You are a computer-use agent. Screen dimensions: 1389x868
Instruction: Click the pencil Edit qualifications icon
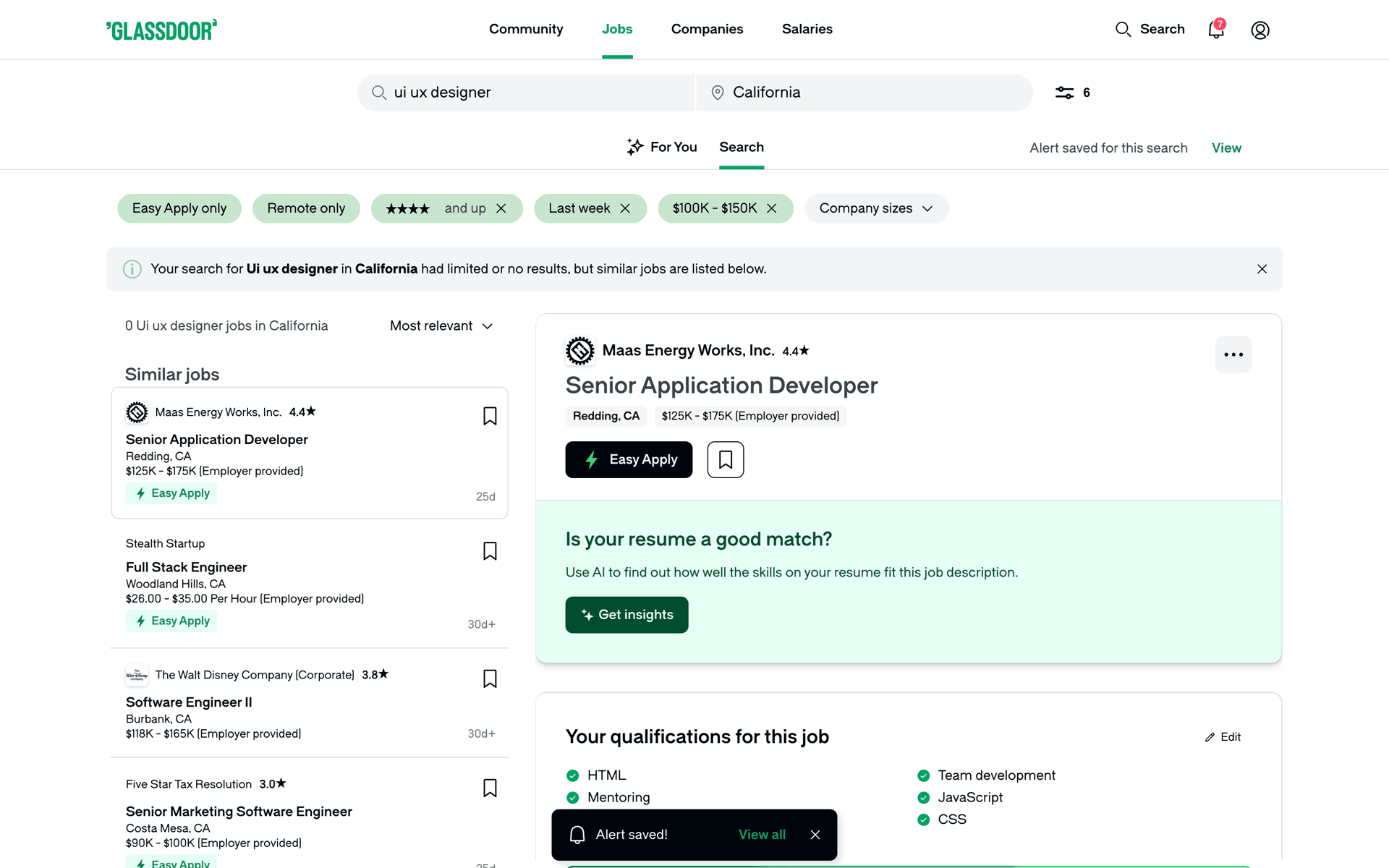[1210, 737]
